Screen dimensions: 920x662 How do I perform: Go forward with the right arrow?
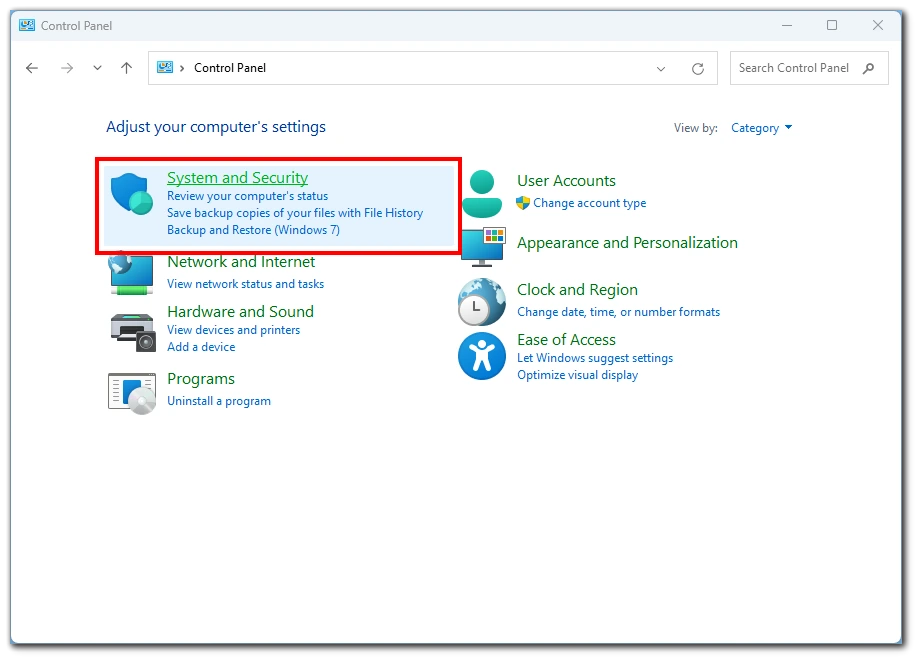click(67, 68)
